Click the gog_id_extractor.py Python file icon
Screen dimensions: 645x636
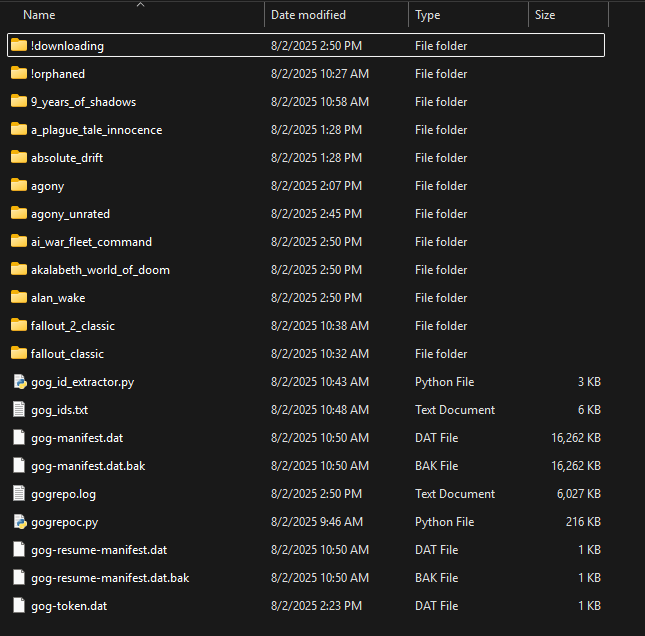coord(18,382)
